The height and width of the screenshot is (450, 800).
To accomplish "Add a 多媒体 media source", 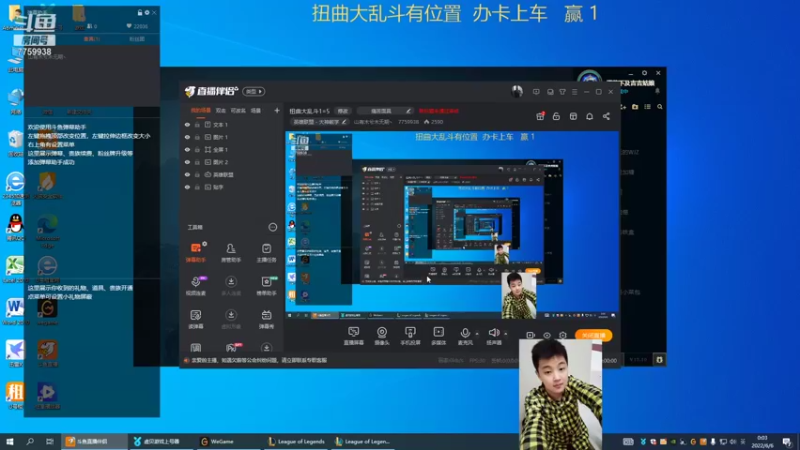I will pyautogui.click(x=438, y=336).
